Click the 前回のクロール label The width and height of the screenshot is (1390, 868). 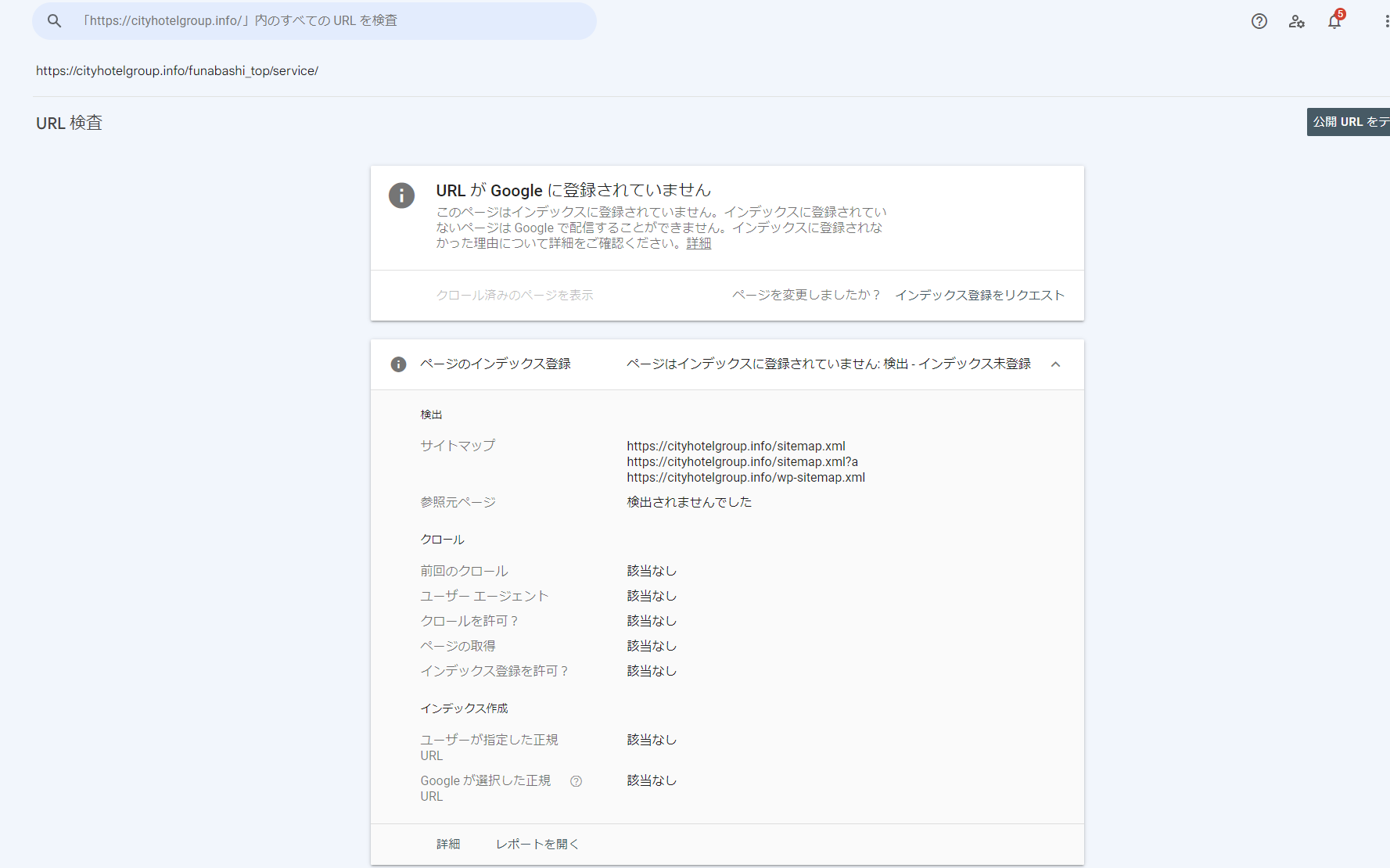tap(464, 571)
